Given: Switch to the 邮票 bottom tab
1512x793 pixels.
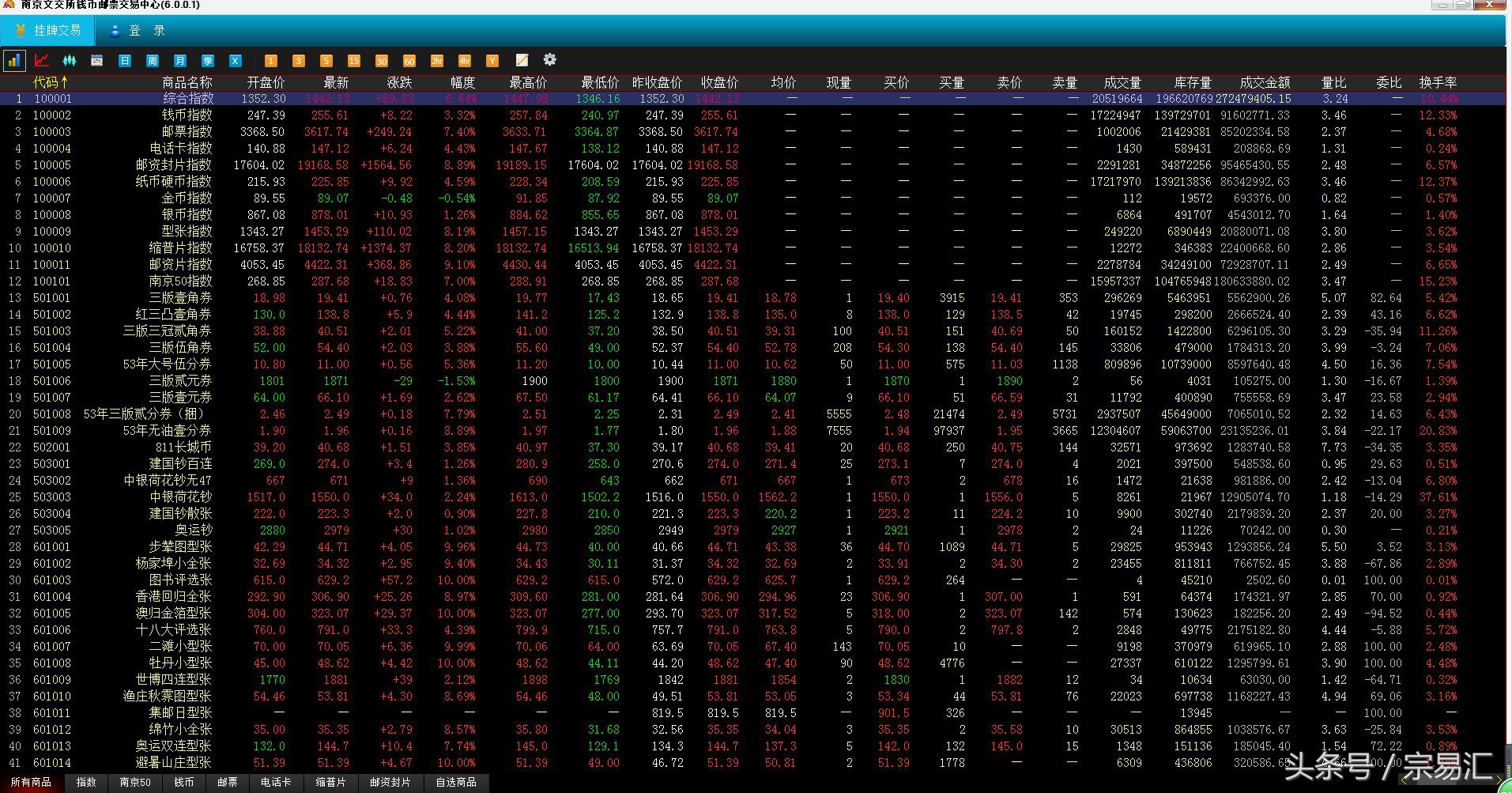Looking at the screenshot, I should [x=228, y=783].
